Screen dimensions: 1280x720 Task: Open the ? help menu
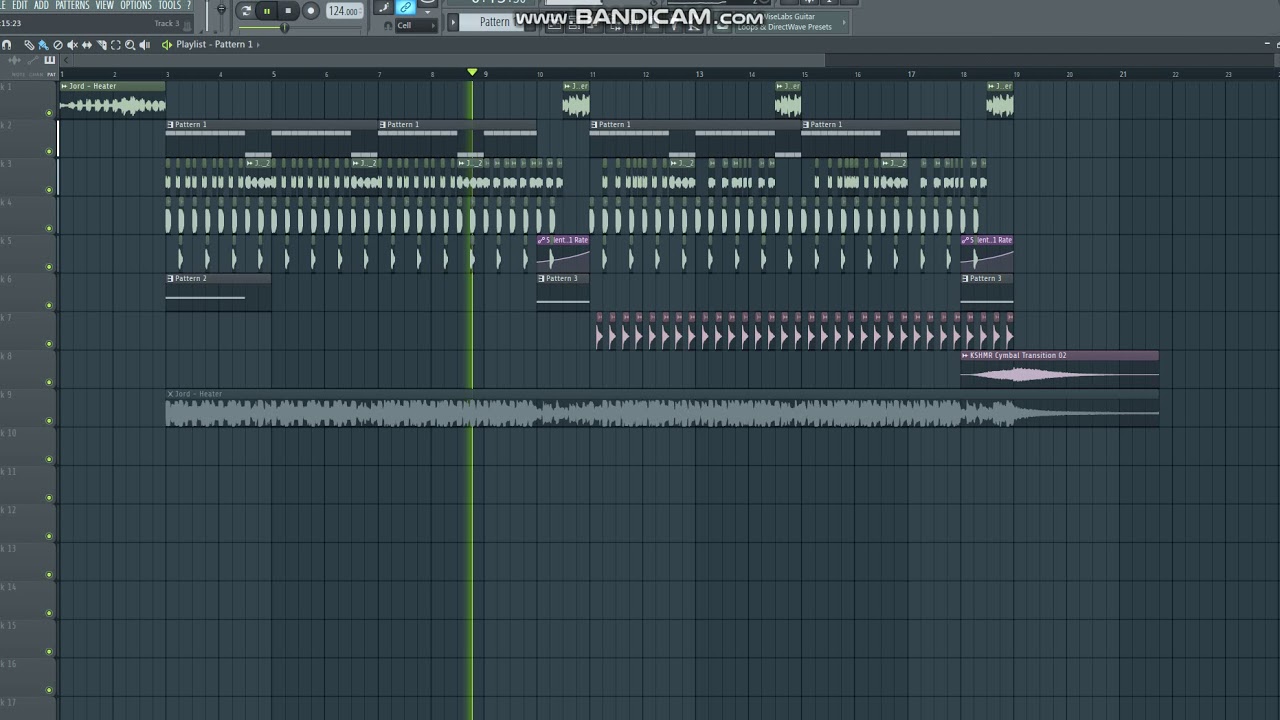(189, 6)
